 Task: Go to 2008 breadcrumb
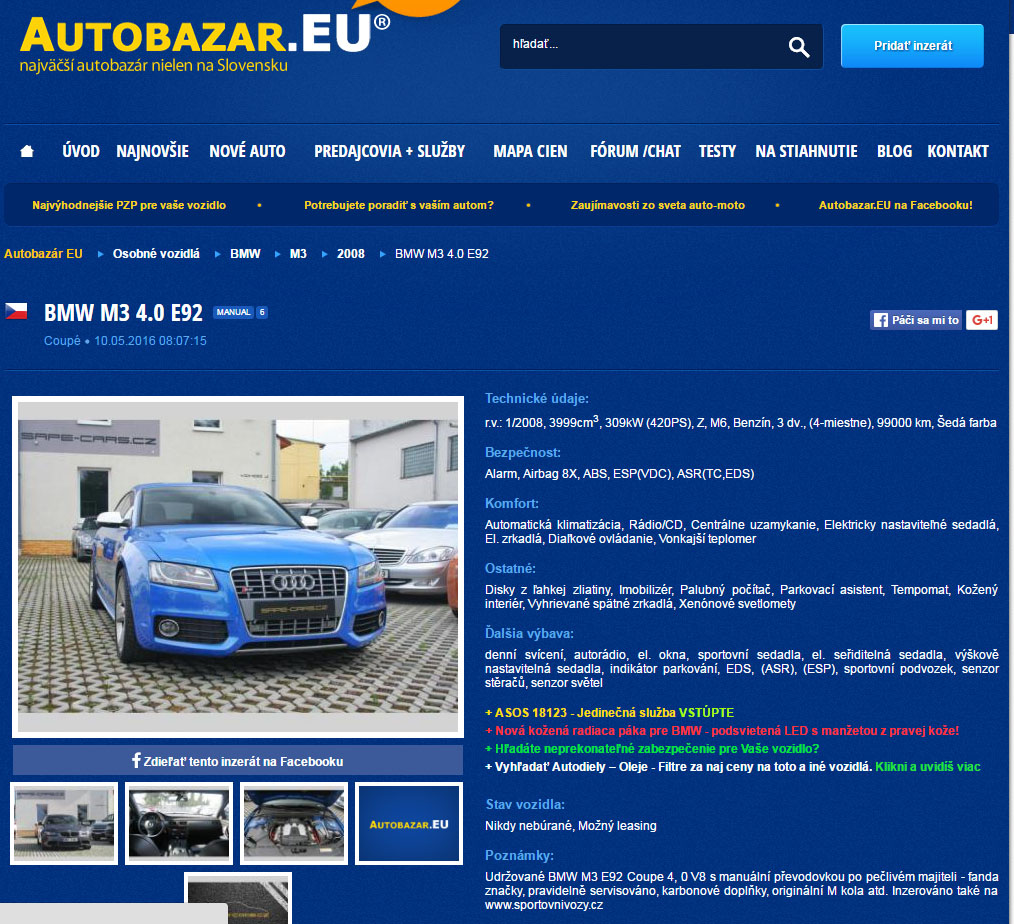(x=351, y=253)
